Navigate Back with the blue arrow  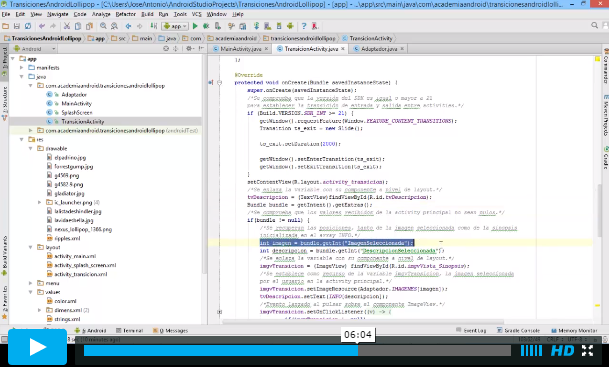(x=129, y=26)
